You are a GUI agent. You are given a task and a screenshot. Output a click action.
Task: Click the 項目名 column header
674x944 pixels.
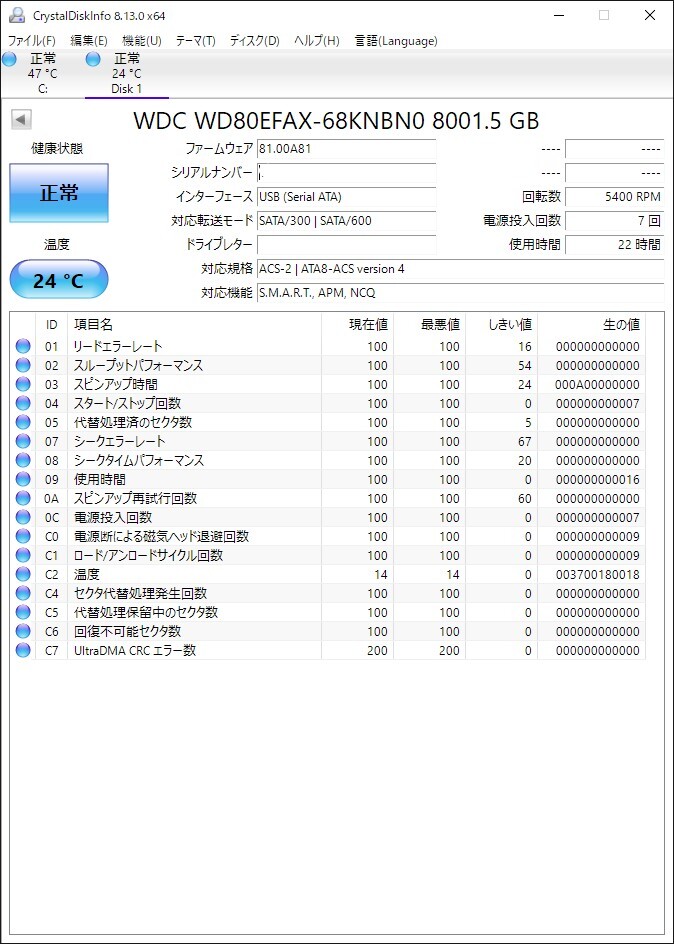pos(94,325)
